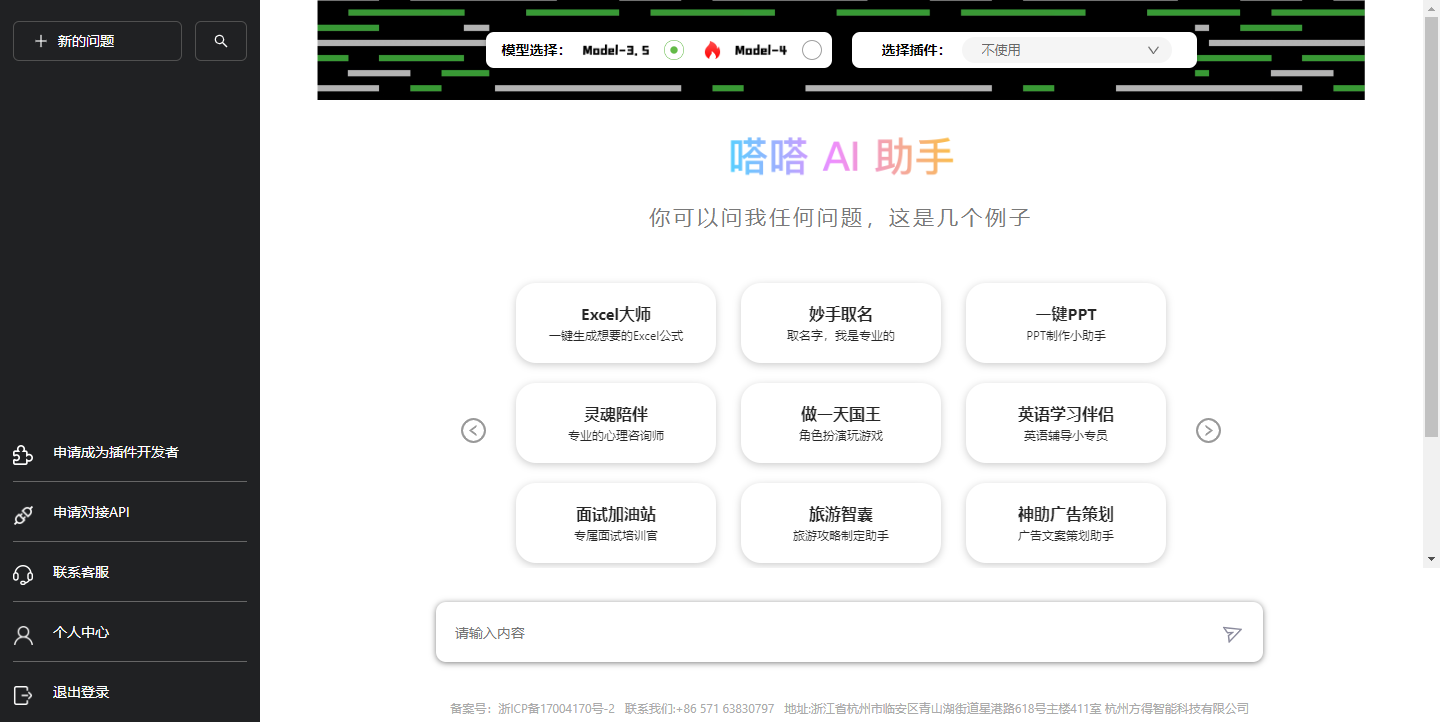Choose the 一键PPT example card
The height and width of the screenshot is (722, 1440).
(x=1066, y=323)
